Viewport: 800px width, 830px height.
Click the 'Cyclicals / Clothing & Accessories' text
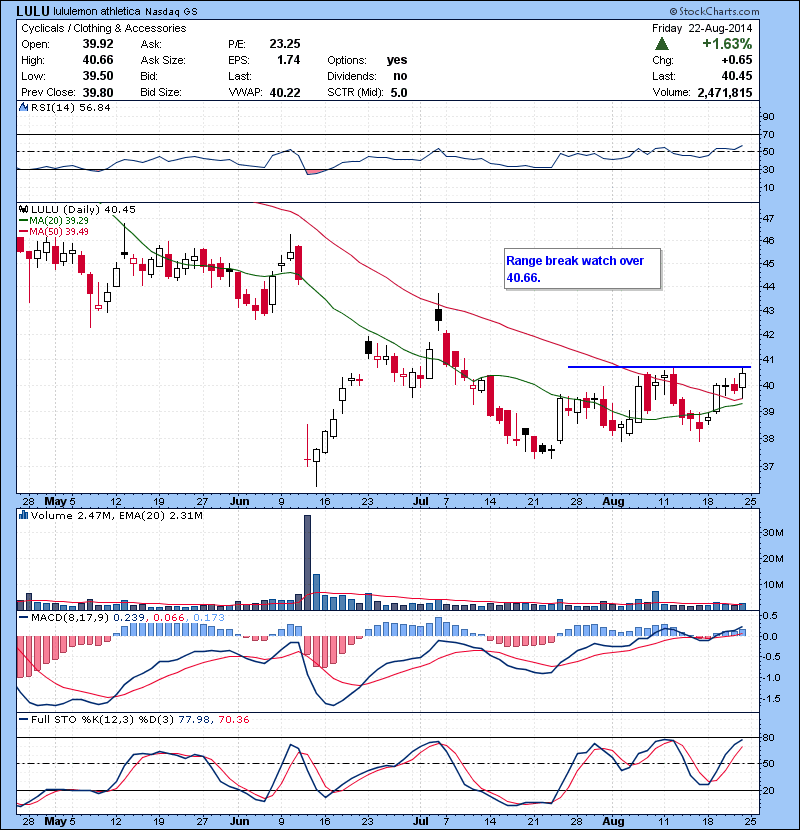(x=104, y=28)
